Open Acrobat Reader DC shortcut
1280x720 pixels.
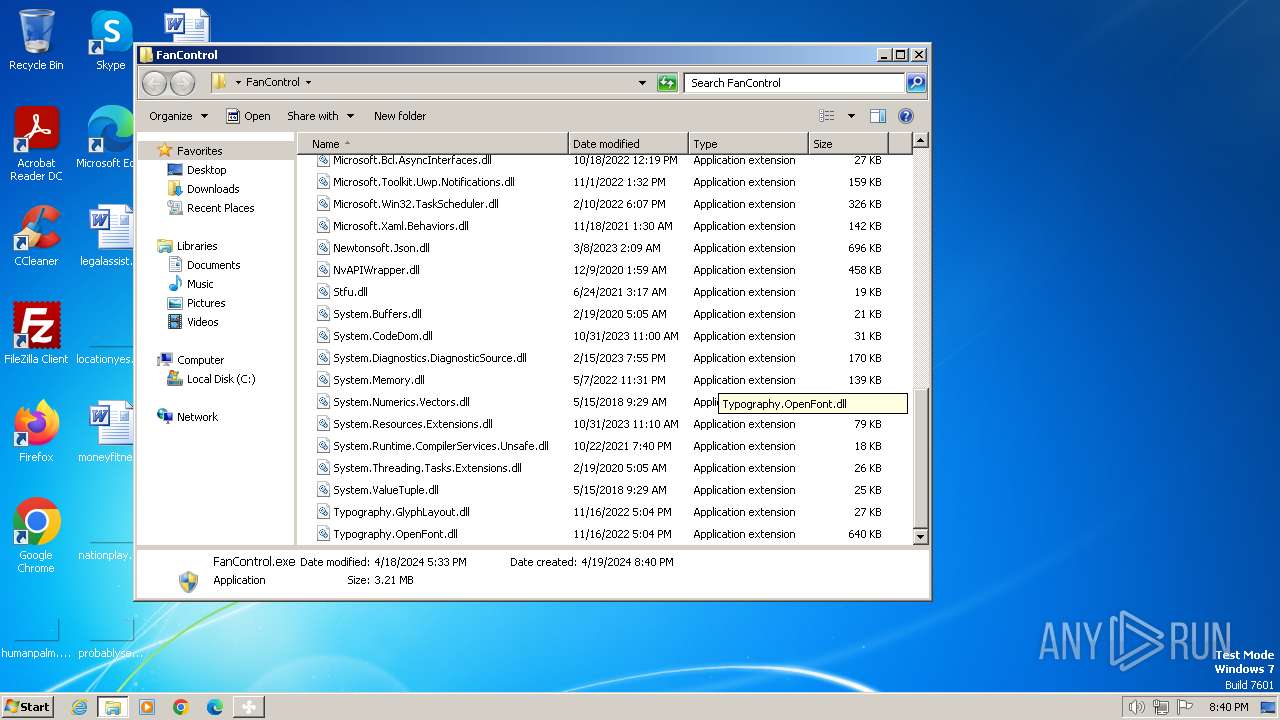[36, 144]
